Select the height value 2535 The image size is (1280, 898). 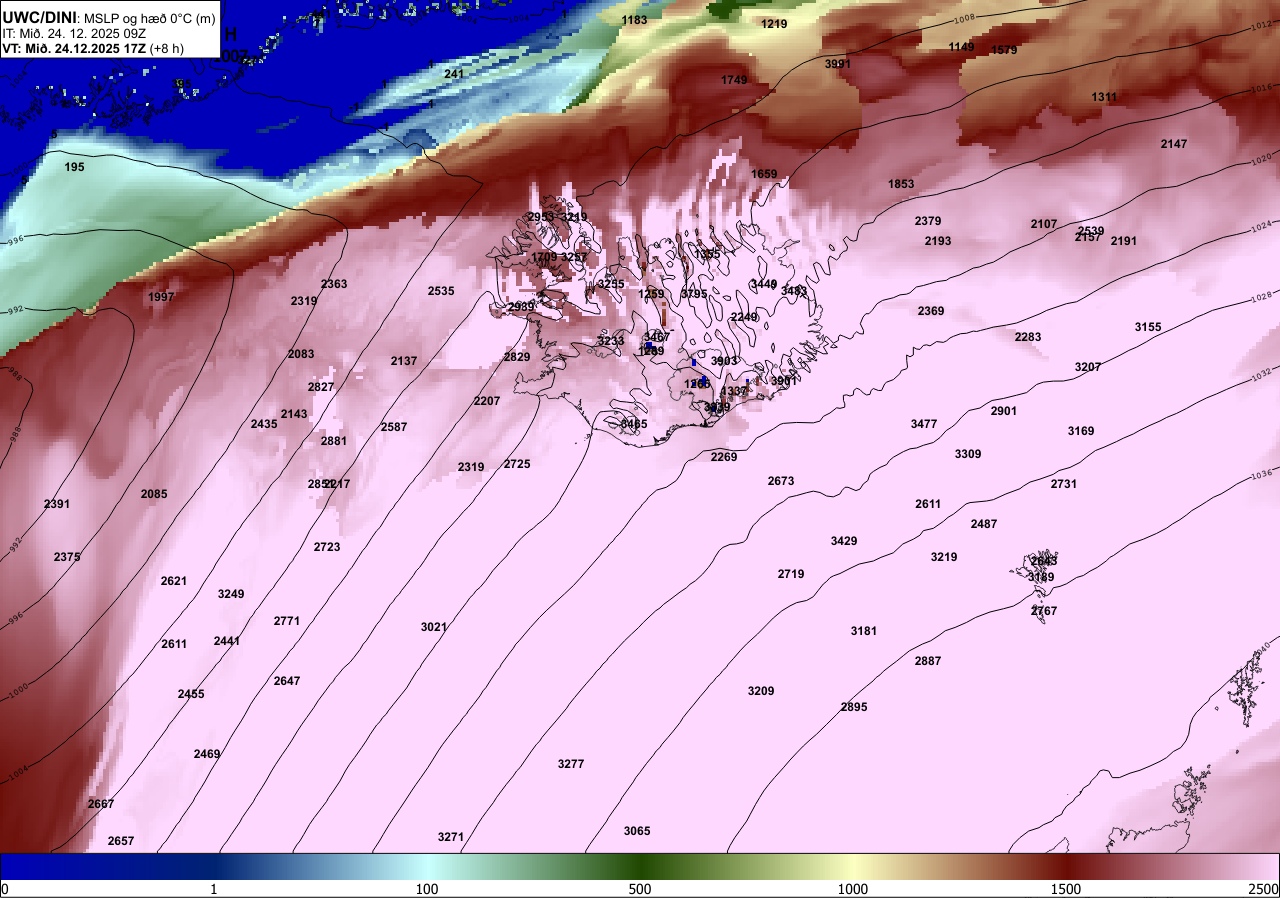click(x=441, y=291)
